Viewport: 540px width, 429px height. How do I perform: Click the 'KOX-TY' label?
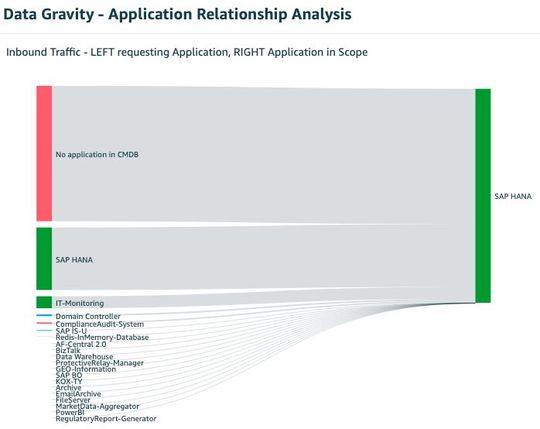(69, 381)
